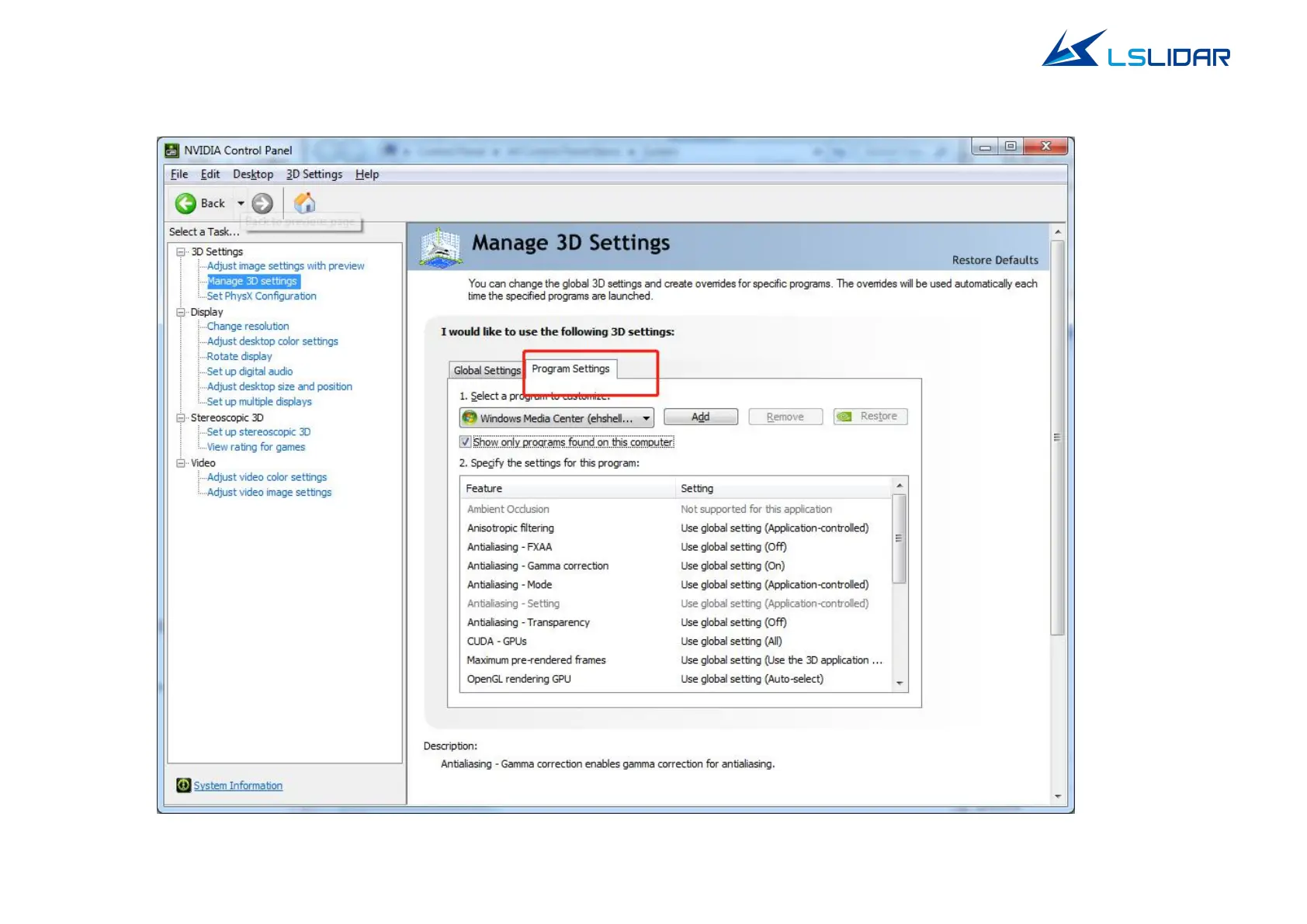The image size is (1307, 924).
Task: Open 'View rating for games' task
Action: [256, 447]
